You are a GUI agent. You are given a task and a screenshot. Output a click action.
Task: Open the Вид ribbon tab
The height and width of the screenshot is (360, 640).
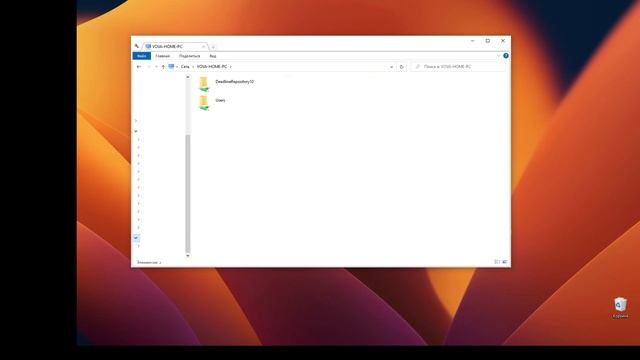tap(213, 56)
